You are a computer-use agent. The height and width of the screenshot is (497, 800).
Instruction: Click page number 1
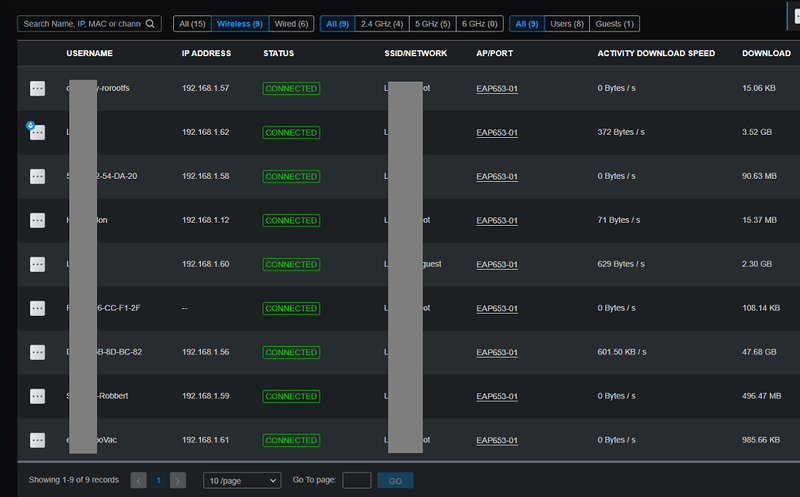pos(158,480)
